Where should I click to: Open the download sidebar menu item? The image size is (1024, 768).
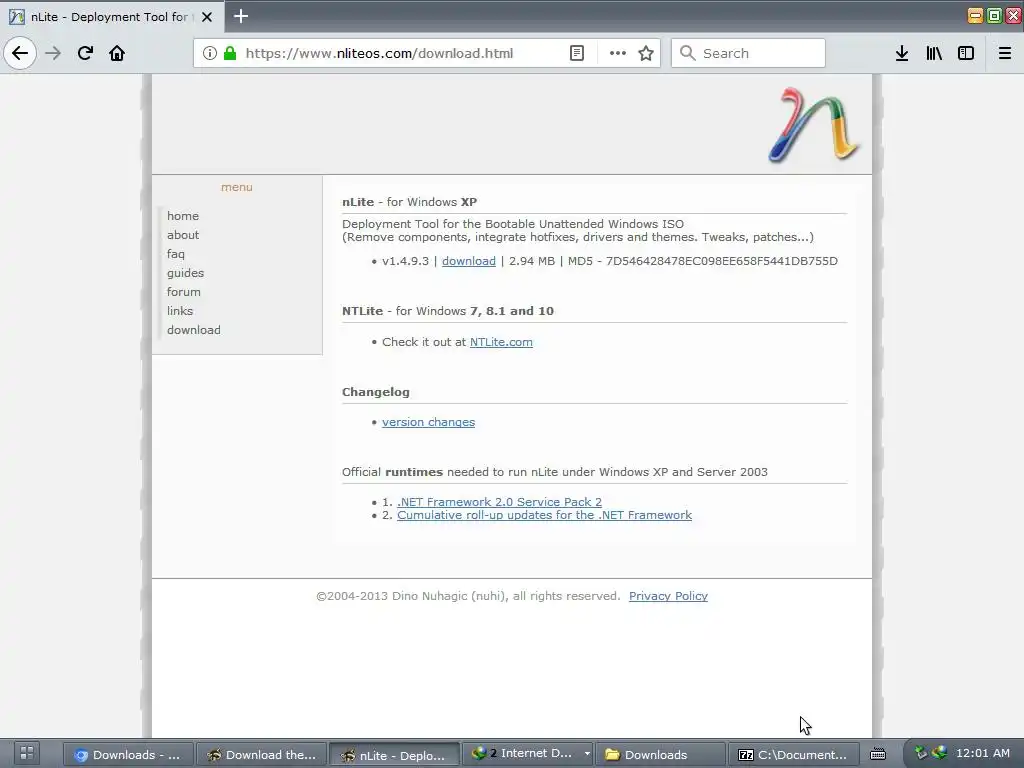pyautogui.click(x=193, y=330)
